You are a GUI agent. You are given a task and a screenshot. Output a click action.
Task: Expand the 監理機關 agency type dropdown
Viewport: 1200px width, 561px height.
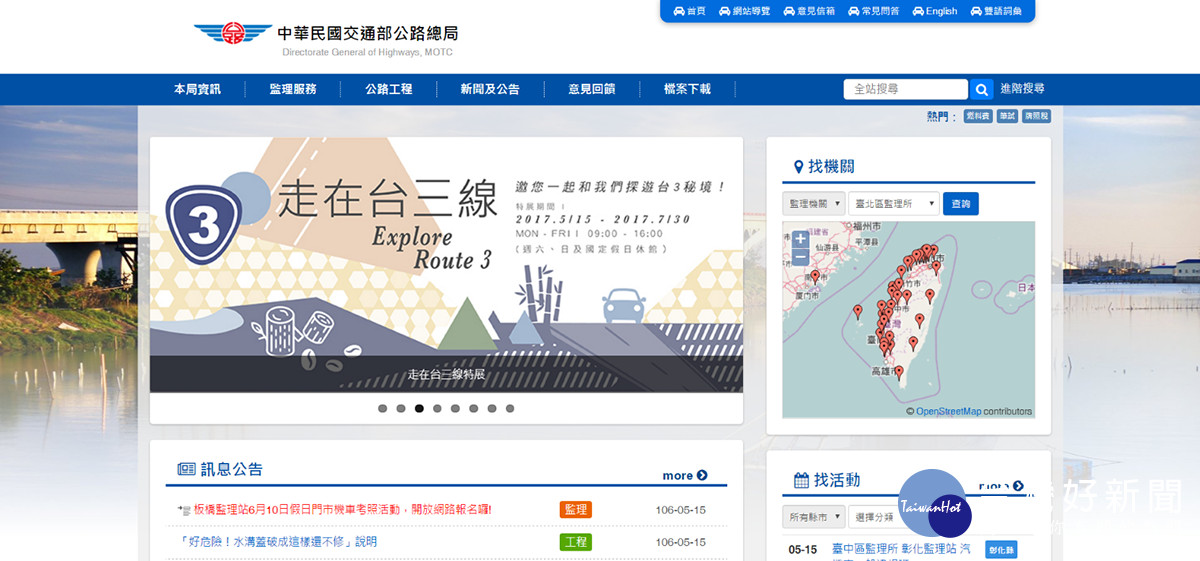pos(813,204)
